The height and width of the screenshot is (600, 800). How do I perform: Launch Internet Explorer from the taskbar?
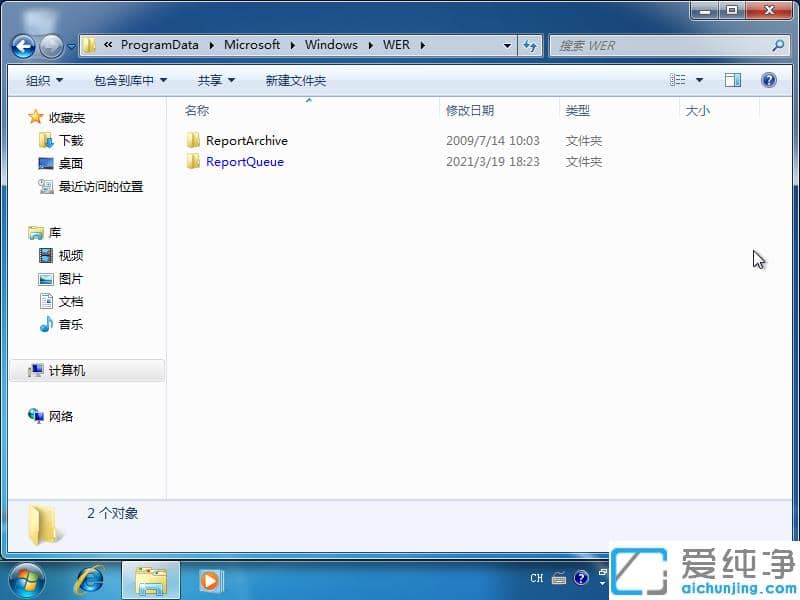(x=90, y=579)
